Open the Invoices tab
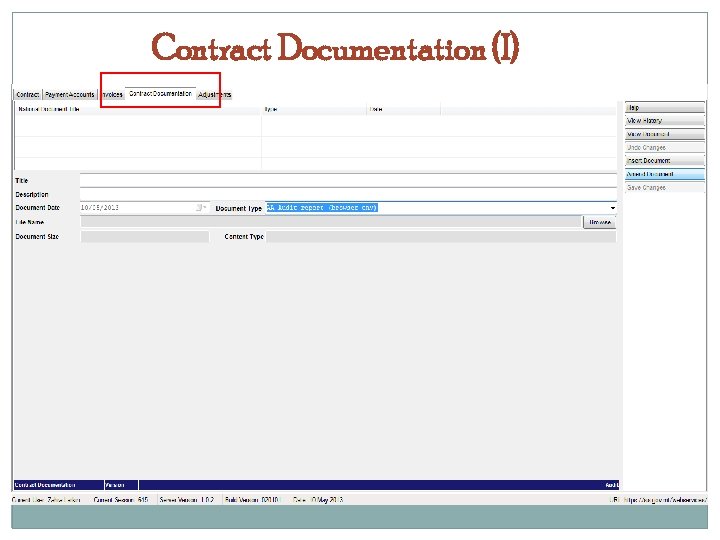Viewport: 720px width, 540px height. coord(112,94)
